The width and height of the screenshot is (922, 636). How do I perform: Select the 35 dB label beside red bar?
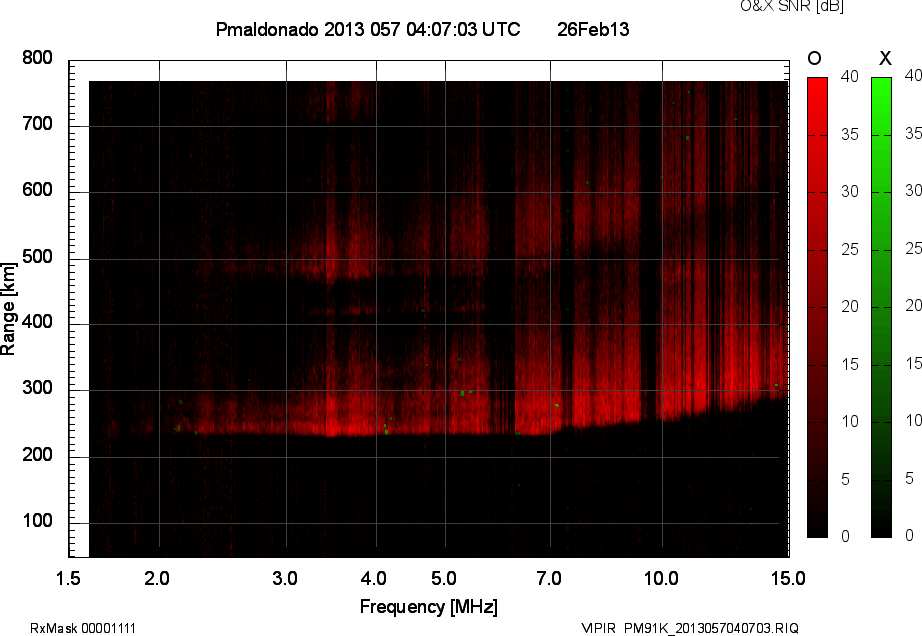[850, 135]
